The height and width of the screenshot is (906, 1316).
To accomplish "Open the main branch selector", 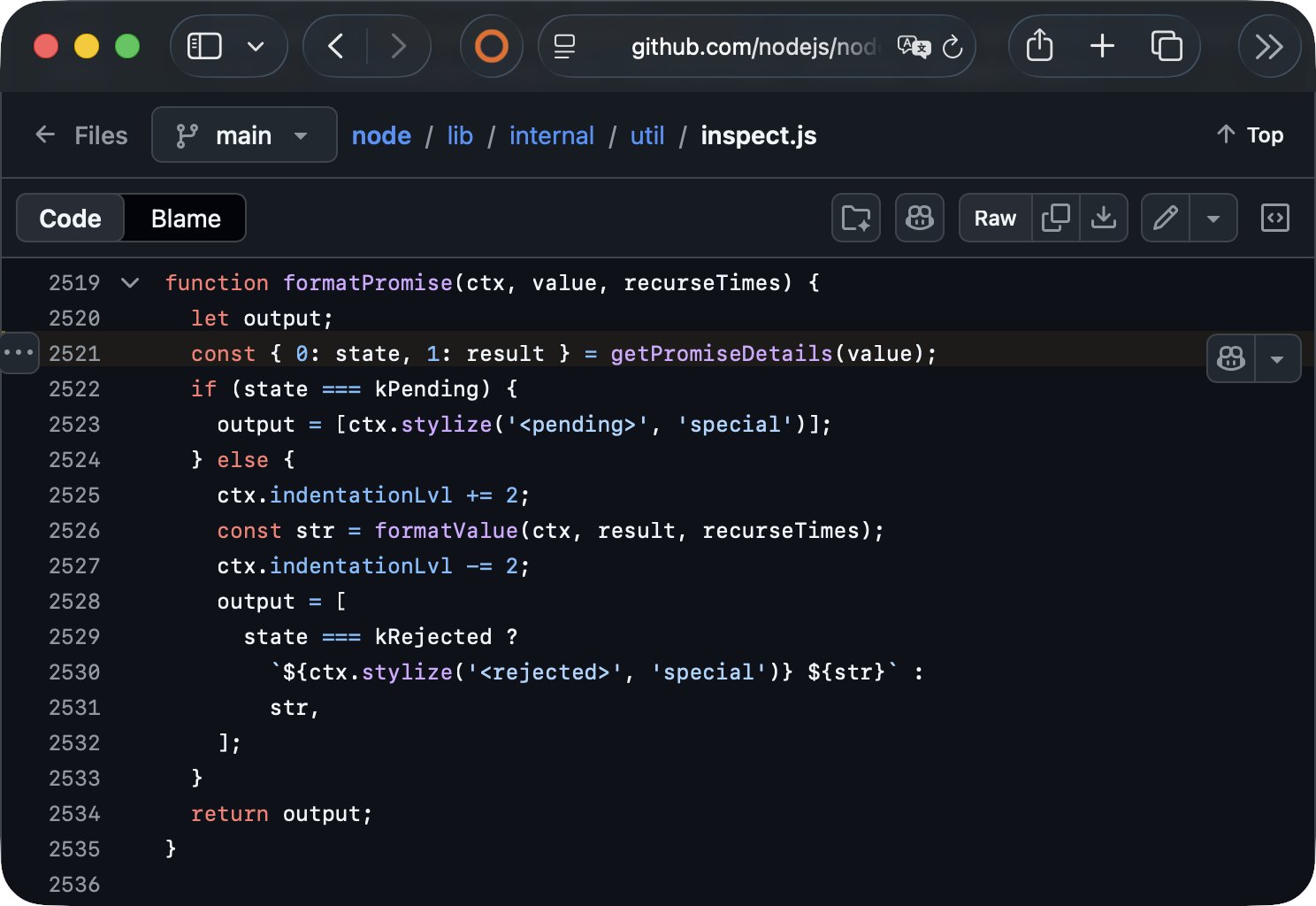I will (244, 134).
